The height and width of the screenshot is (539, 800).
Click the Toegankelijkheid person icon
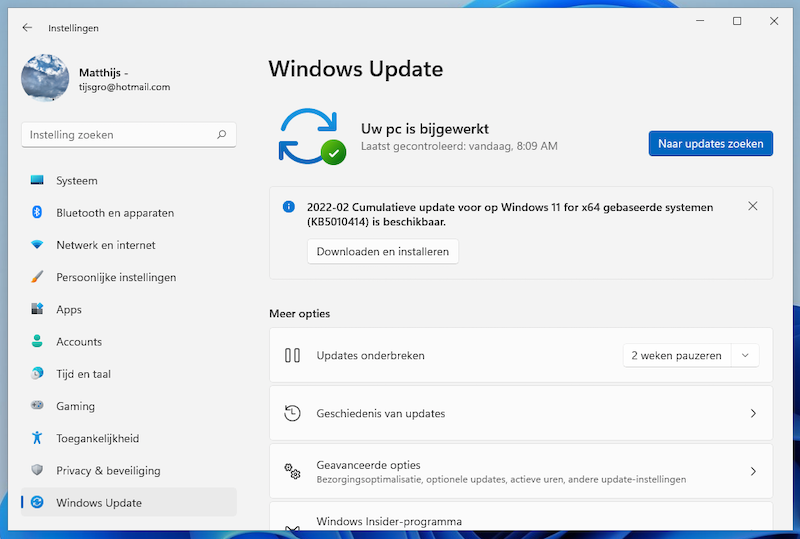coord(37,438)
